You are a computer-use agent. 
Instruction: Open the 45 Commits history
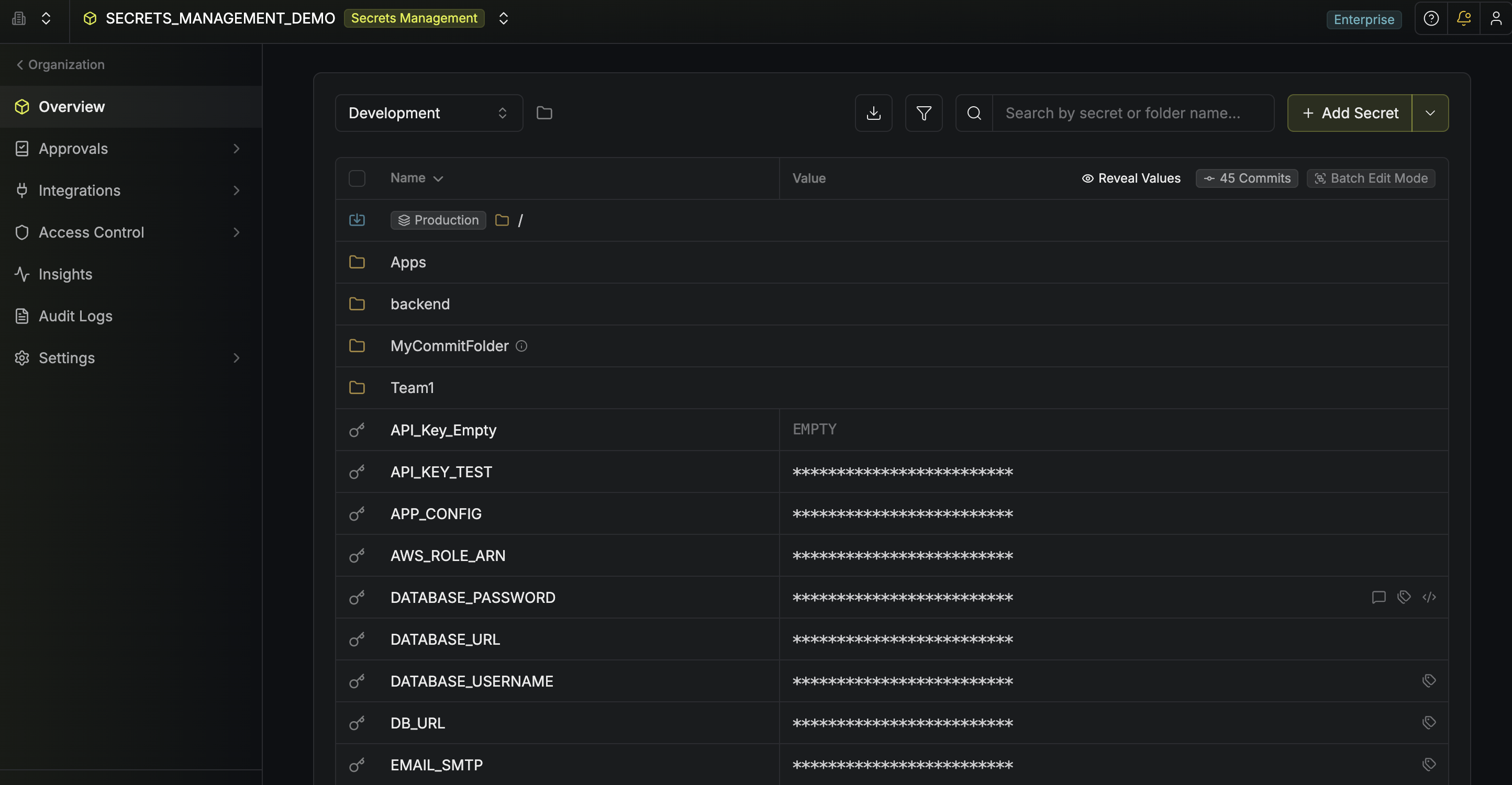pyautogui.click(x=1247, y=178)
